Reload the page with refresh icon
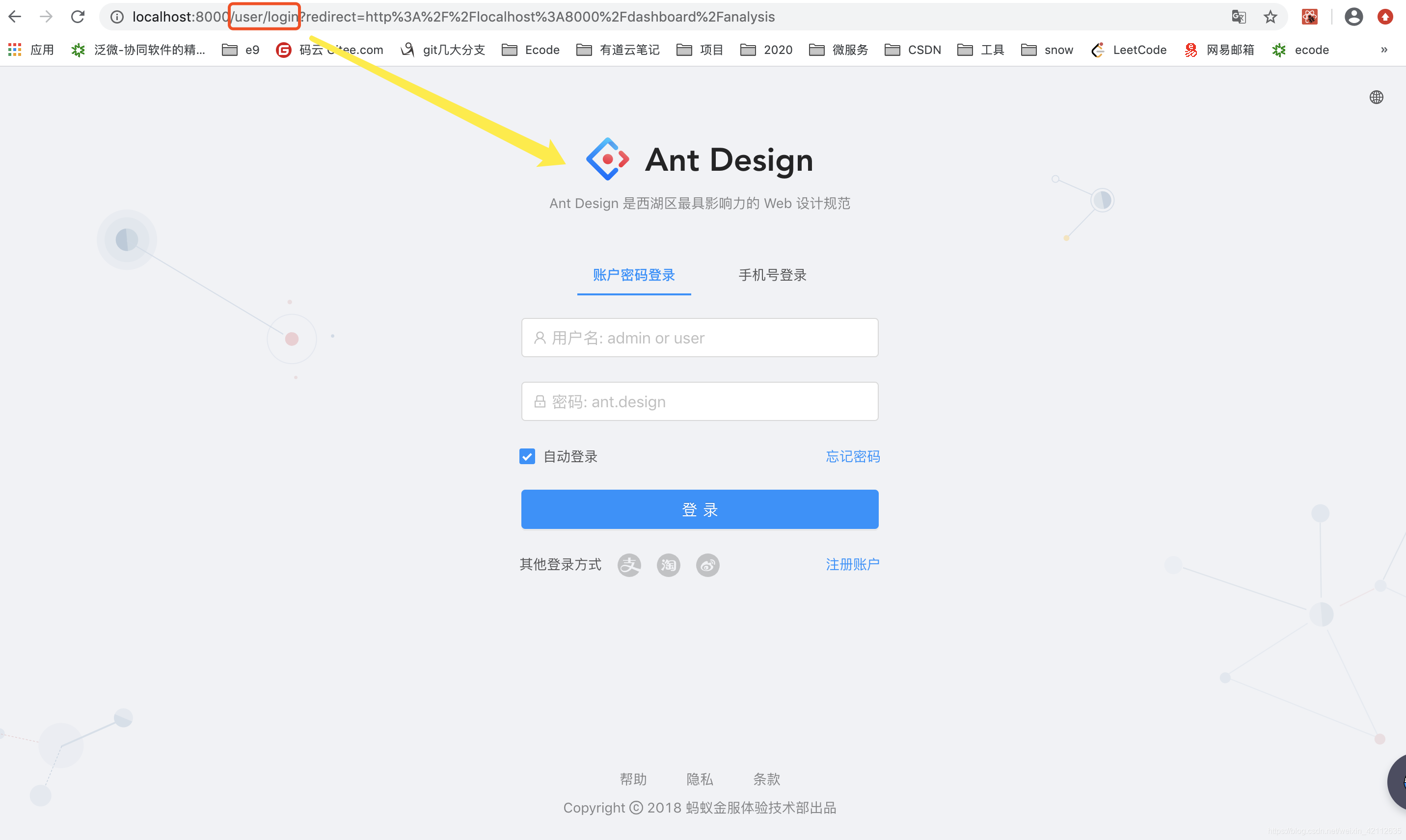This screenshot has height=840, width=1406. click(x=78, y=16)
